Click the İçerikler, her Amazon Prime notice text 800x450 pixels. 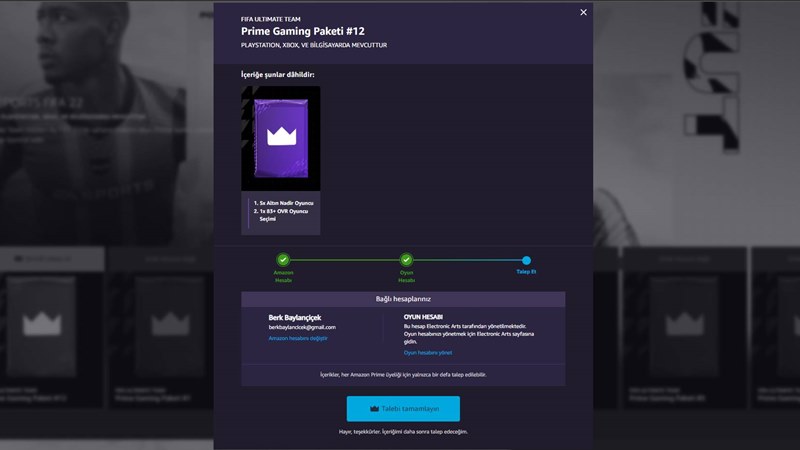coord(403,374)
